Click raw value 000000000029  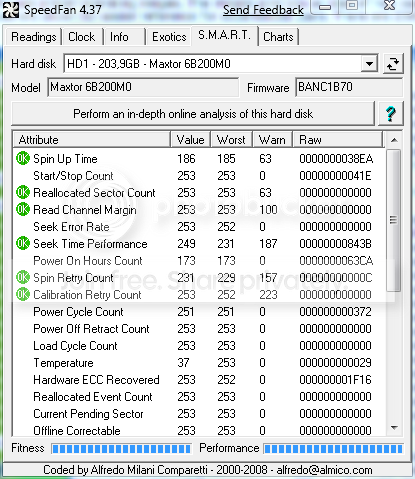click(335, 363)
